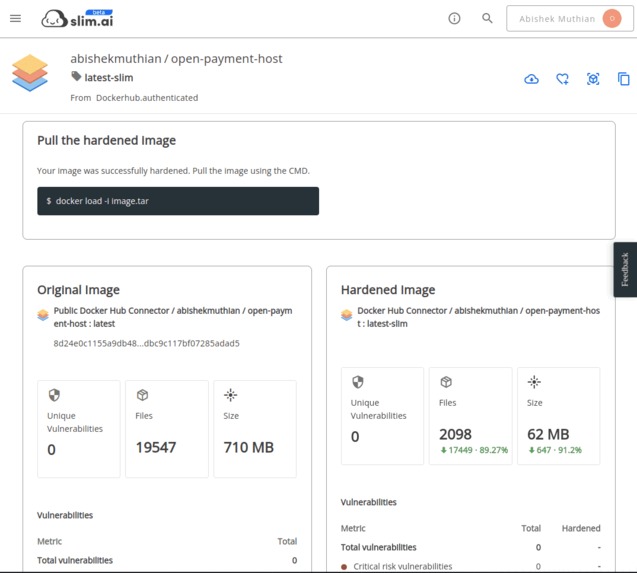Viewport: 637px width, 573px height.
Task: Click Dockerhub.authenticated source text
Action: 147,98
